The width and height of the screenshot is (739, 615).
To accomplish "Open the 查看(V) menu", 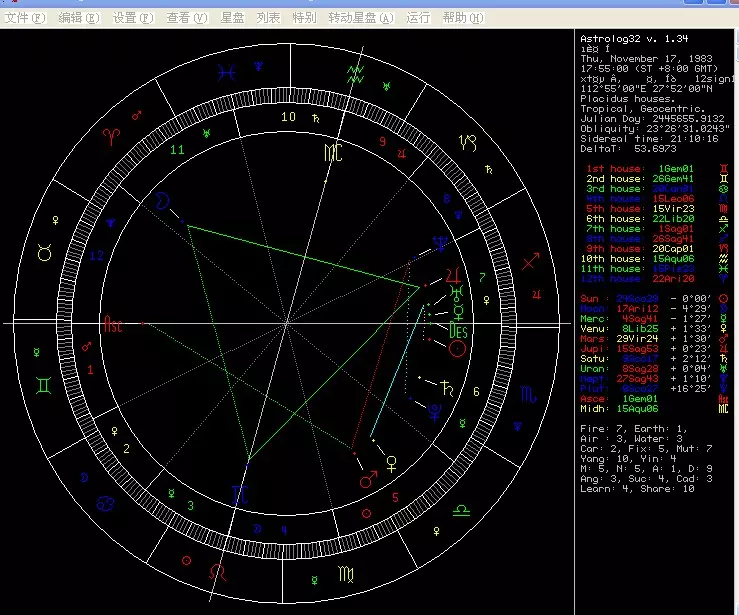I will tap(187, 18).
